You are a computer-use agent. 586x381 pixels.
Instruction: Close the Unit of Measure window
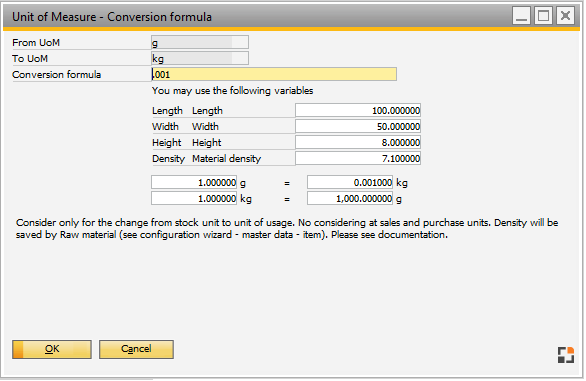pyautogui.click(x=565, y=16)
